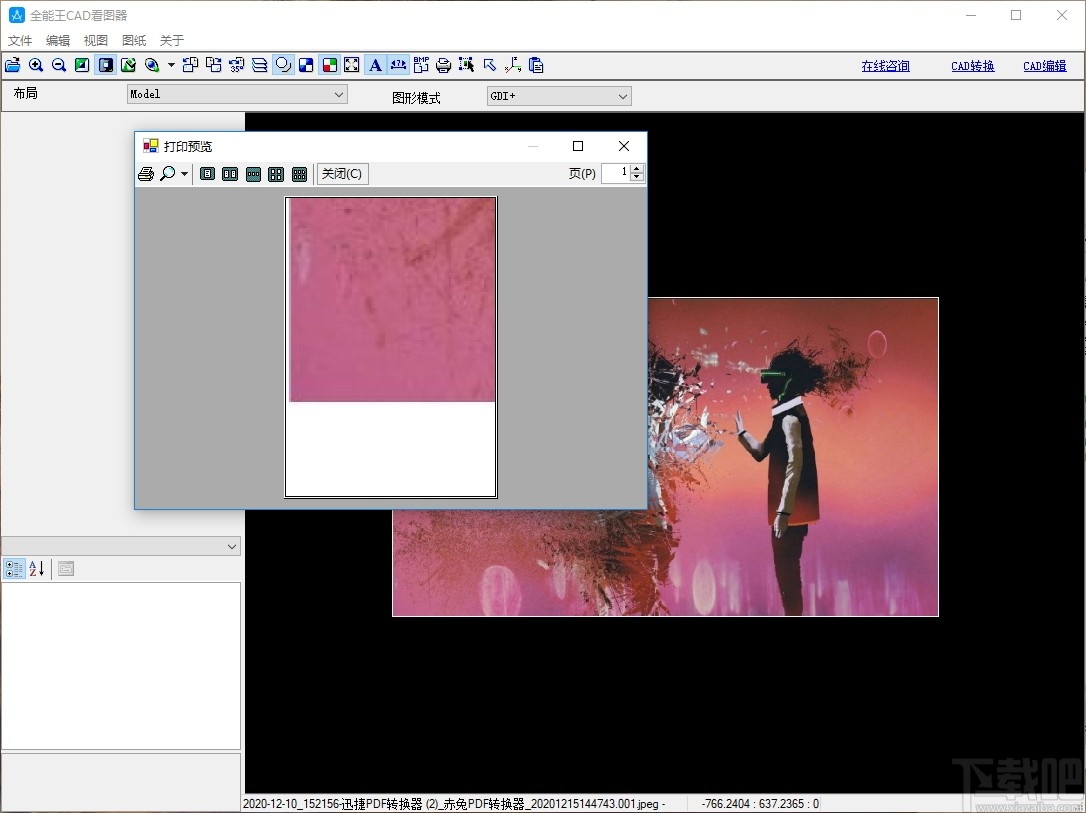Viewport: 1086px width, 813px height.
Task: Click the 关闭(C) button in print preview
Action: pyautogui.click(x=342, y=174)
